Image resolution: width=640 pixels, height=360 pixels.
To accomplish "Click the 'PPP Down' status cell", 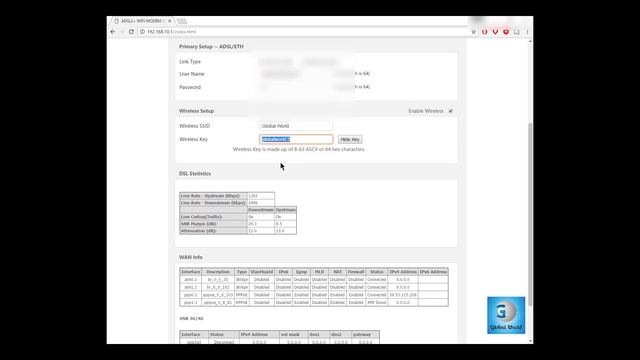I will click(376, 302).
